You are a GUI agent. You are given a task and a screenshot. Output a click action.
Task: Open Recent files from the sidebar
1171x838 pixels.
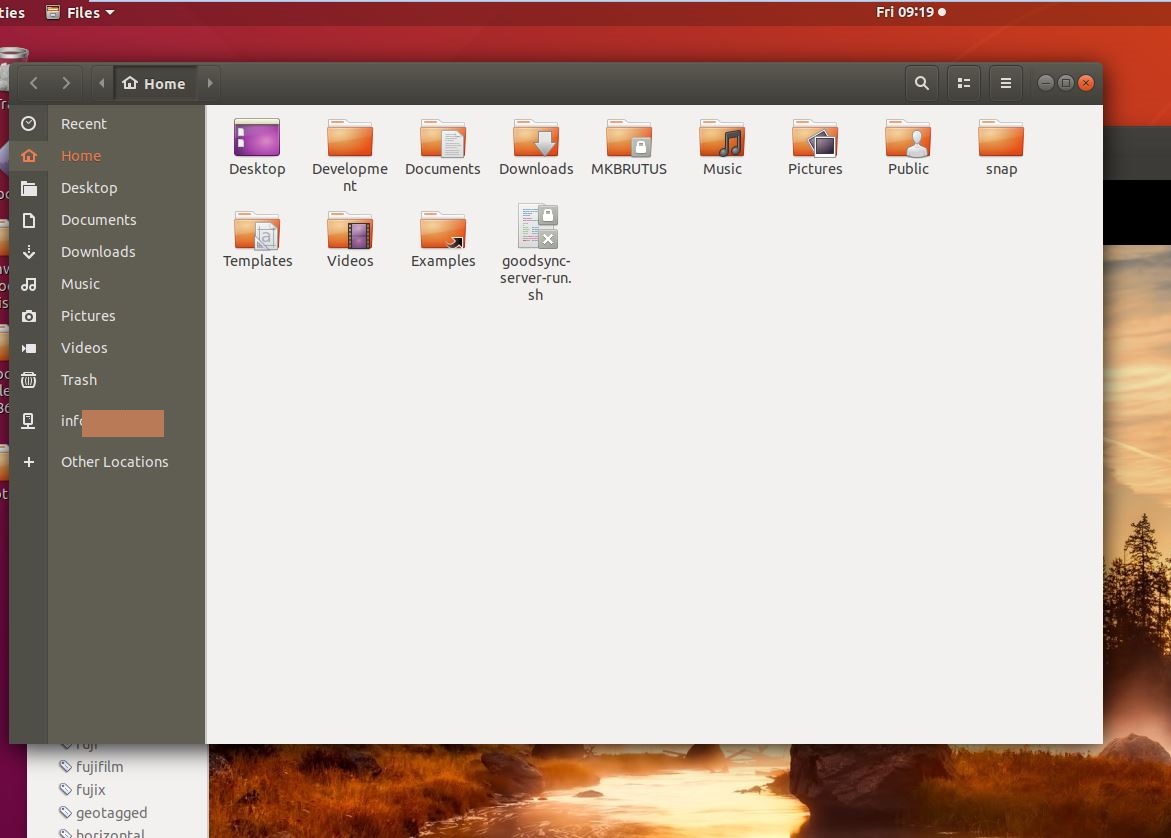click(84, 123)
